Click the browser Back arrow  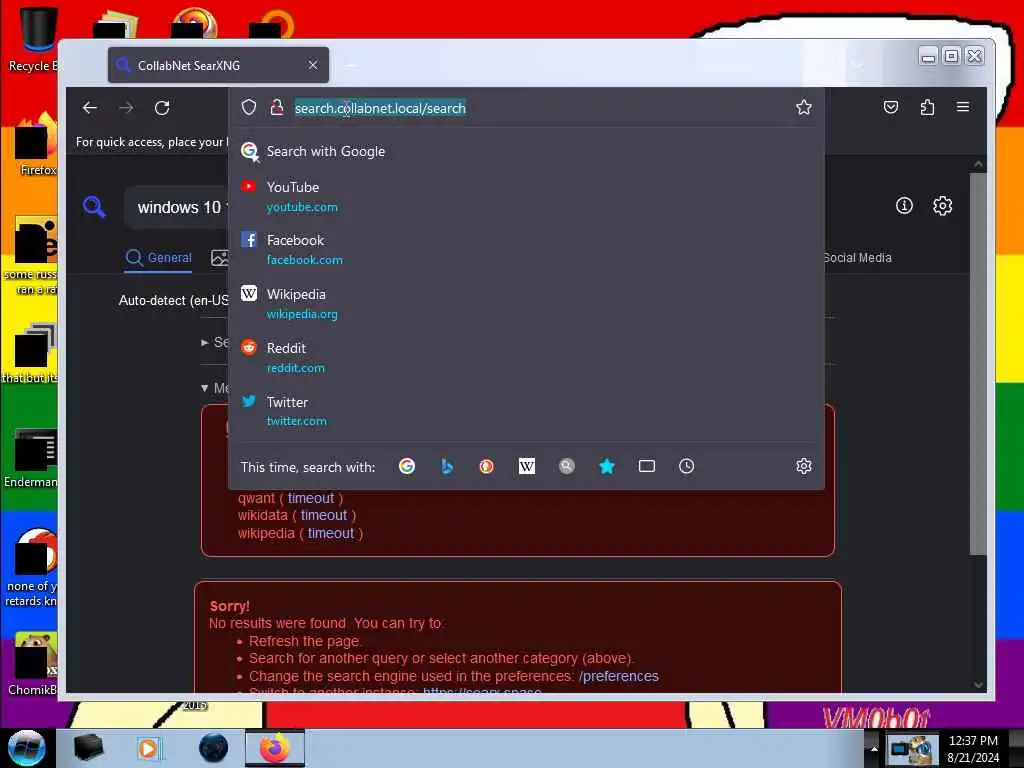pyautogui.click(x=90, y=108)
